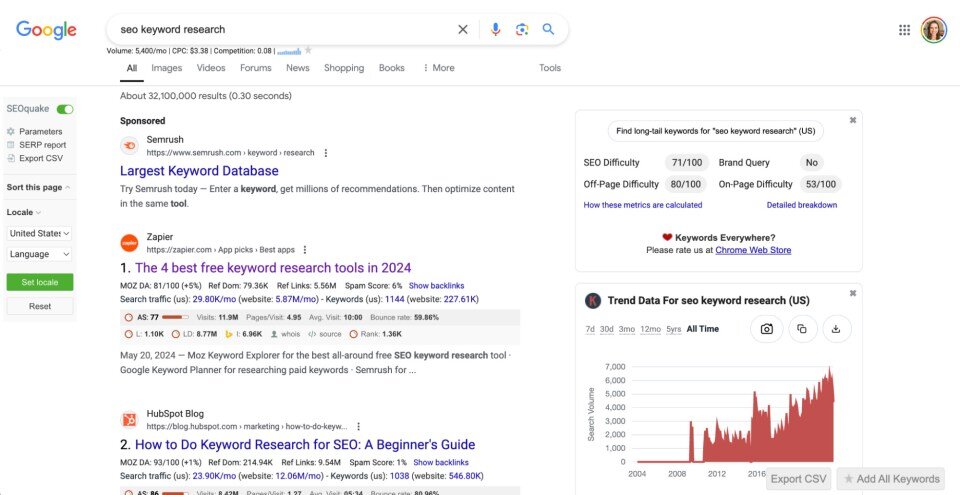Close the SEO Difficulty widget
Viewport: 960px width, 495px height.
click(x=852, y=120)
